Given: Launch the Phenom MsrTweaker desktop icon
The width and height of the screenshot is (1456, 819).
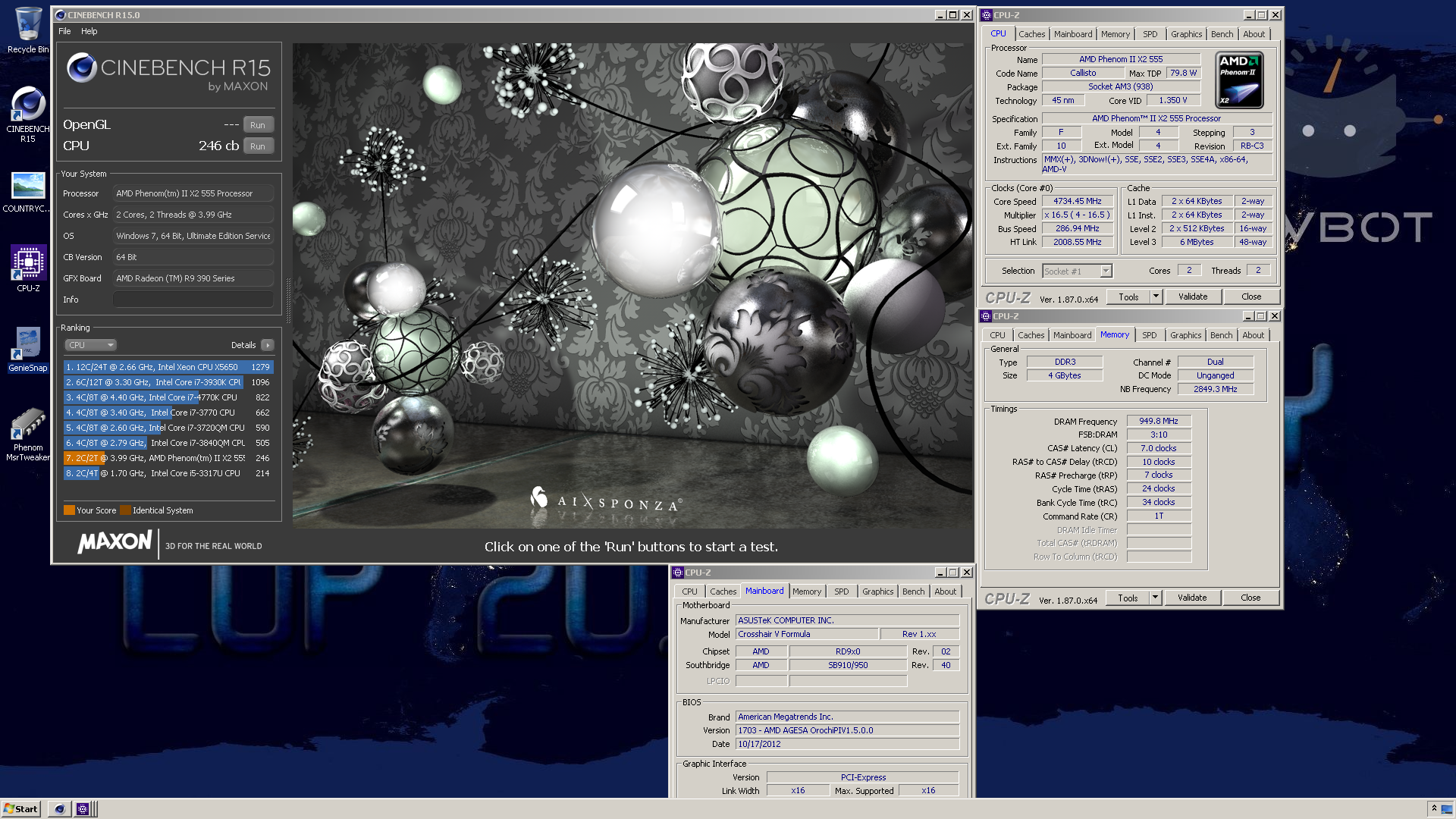Looking at the screenshot, I should click(x=28, y=435).
